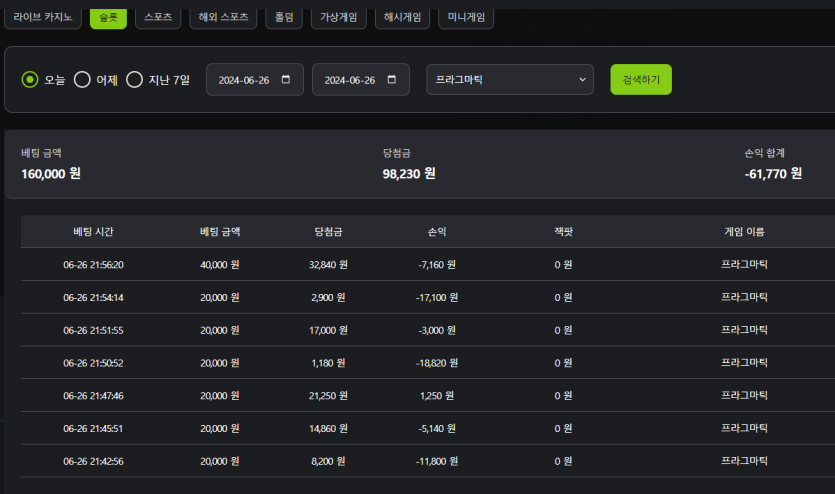
Task: Click the bet time 06-26 21:45:51
Action: [x=93, y=429]
